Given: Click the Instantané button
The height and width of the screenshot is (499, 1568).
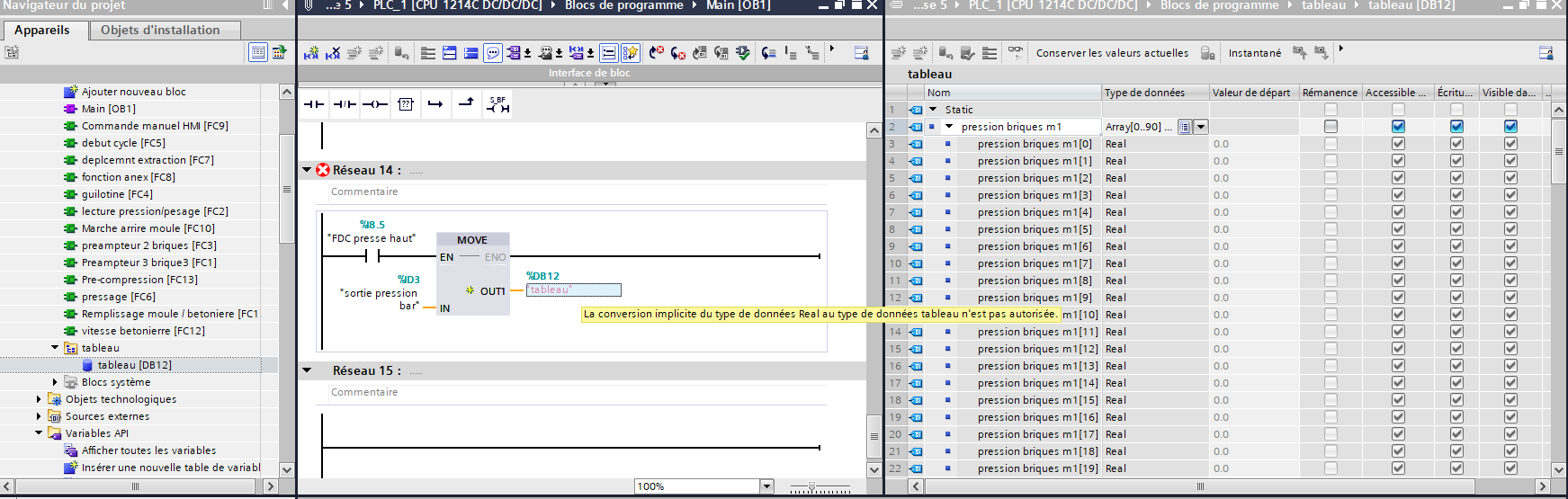Looking at the screenshot, I should [1254, 53].
